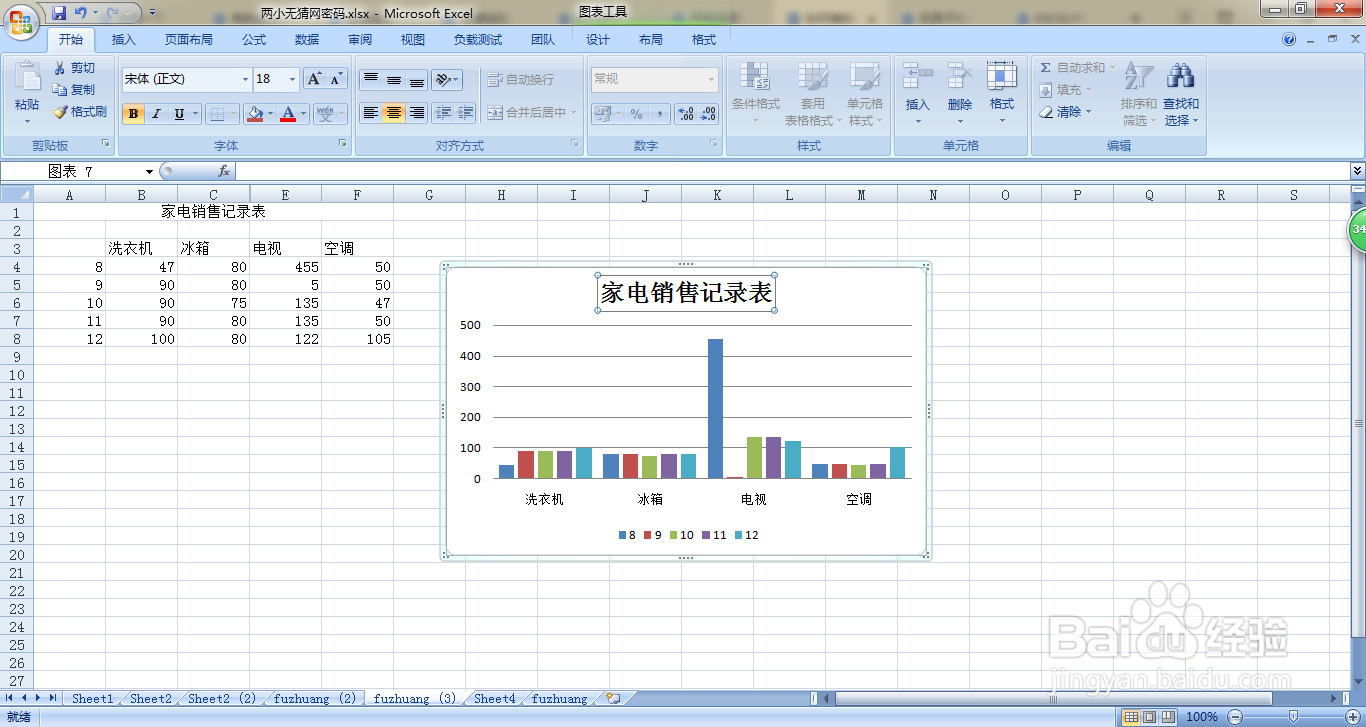Viewport: 1366px width, 727px height.
Task: Select tall blue 电视 bar in chart
Action: click(x=715, y=408)
